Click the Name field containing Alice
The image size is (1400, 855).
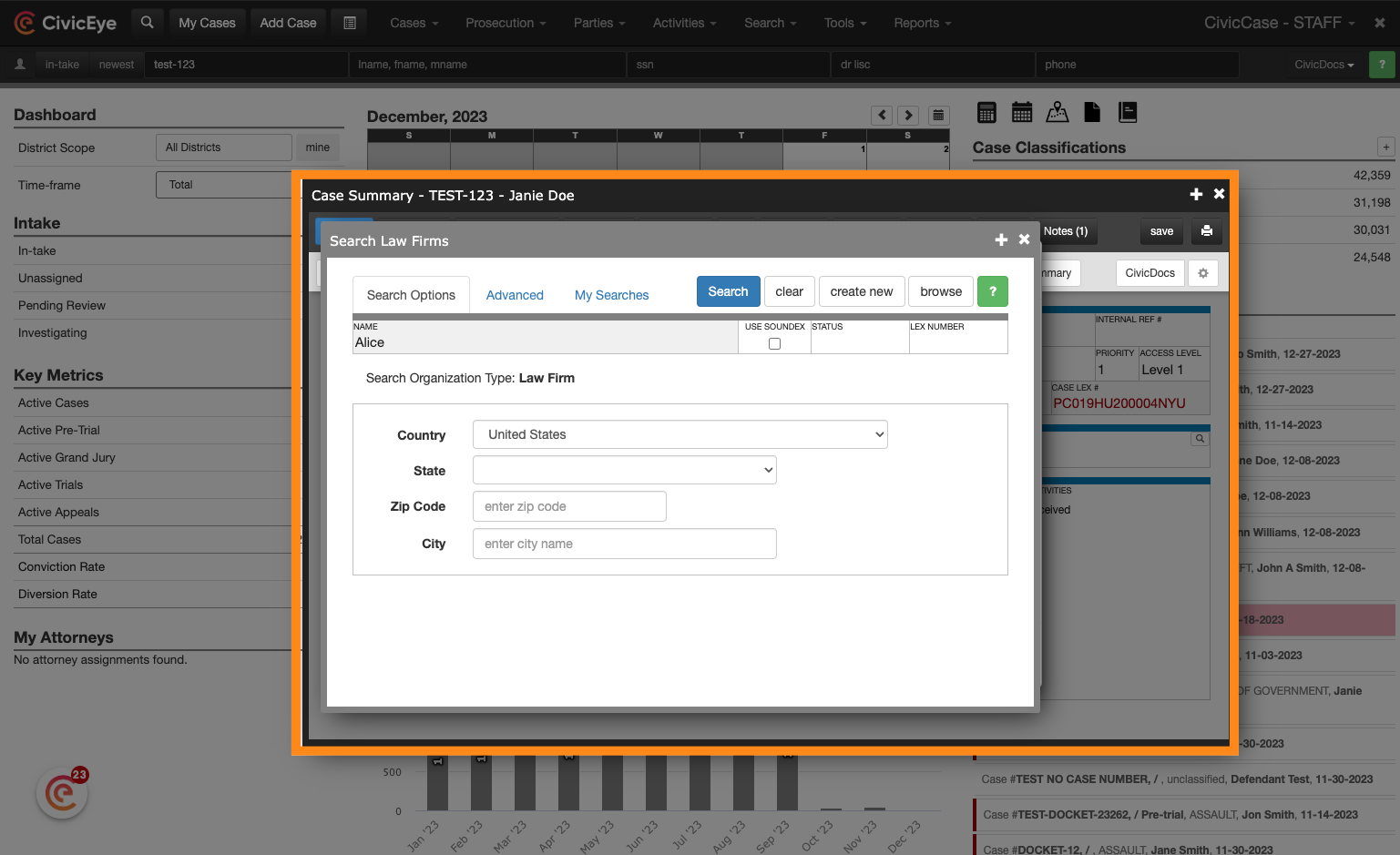coord(546,337)
